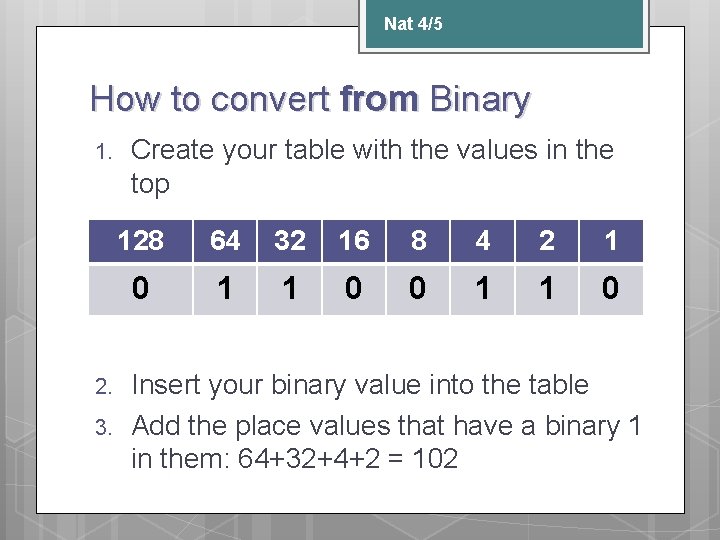The width and height of the screenshot is (720, 540).
Task: Click the binary digit under the 2 column
Action: [x=547, y=289]
